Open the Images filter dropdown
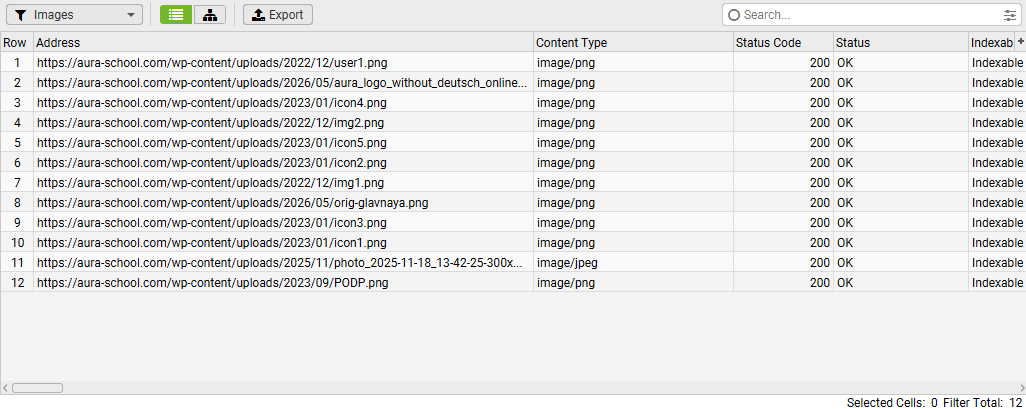Screen dimensions: 1026x409 [x=75, y=14]
